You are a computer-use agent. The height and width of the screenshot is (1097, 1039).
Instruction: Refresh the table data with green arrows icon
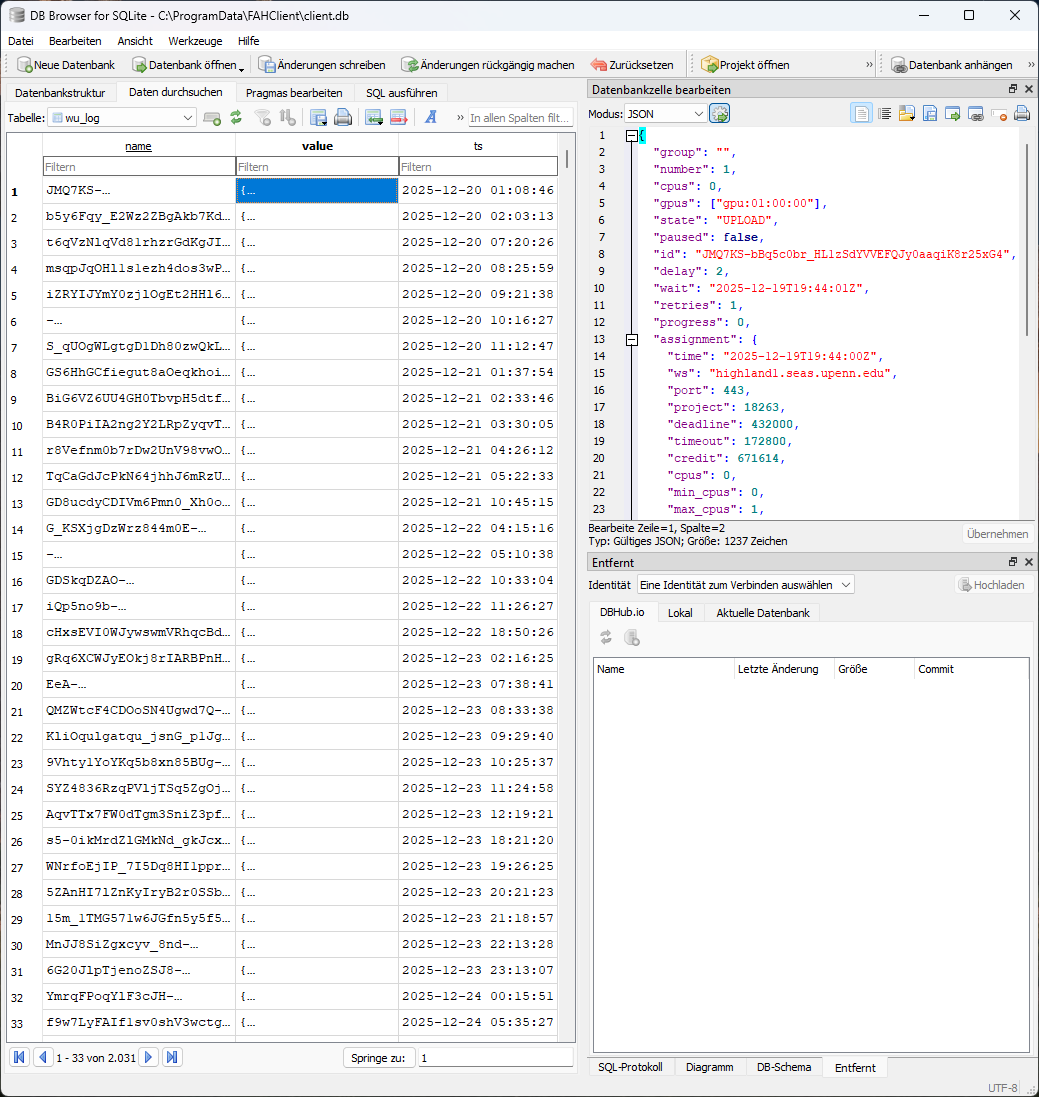236,118
